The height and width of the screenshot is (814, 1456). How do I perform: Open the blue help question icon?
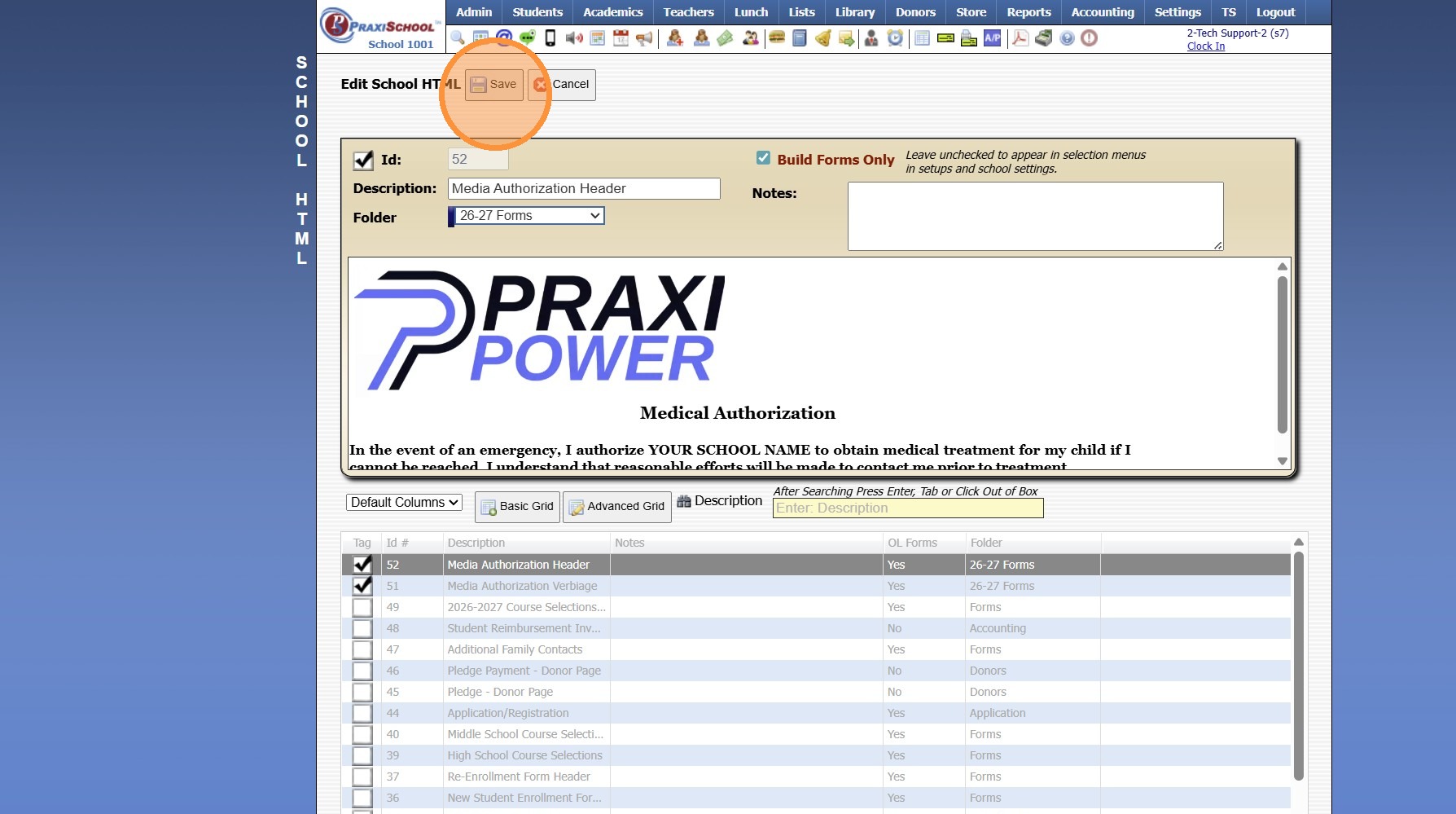[x=1067, y=38]
